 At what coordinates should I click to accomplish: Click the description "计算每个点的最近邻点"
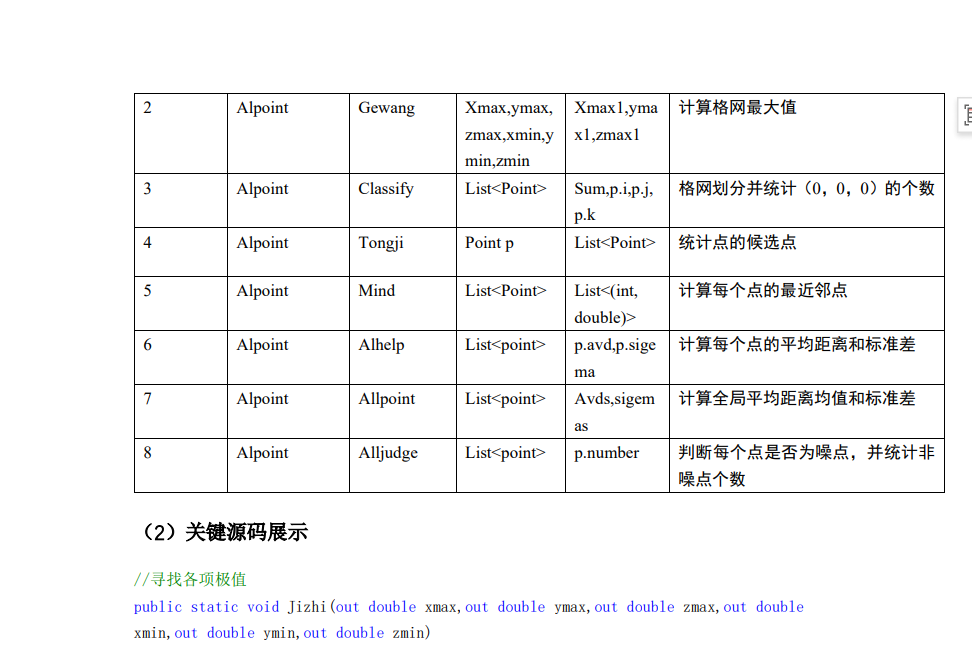point(762,291)
